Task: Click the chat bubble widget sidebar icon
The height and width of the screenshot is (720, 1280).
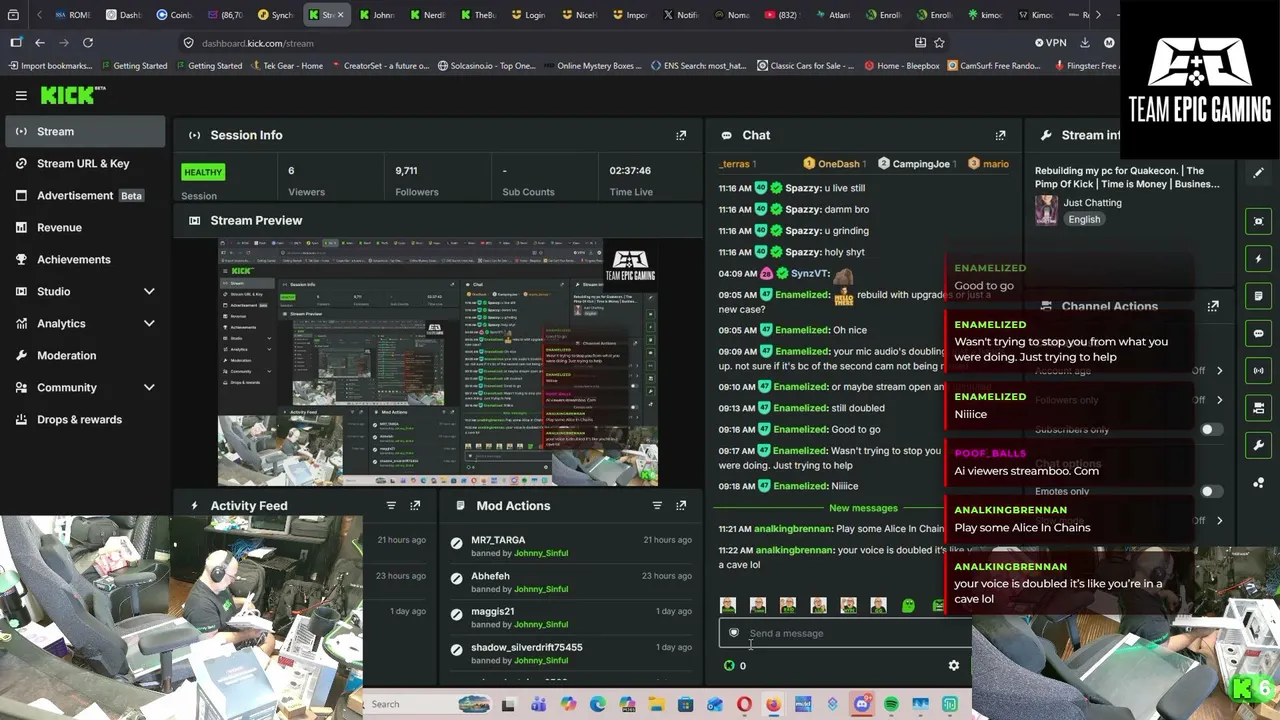Action: click(x=1259, y=333)
